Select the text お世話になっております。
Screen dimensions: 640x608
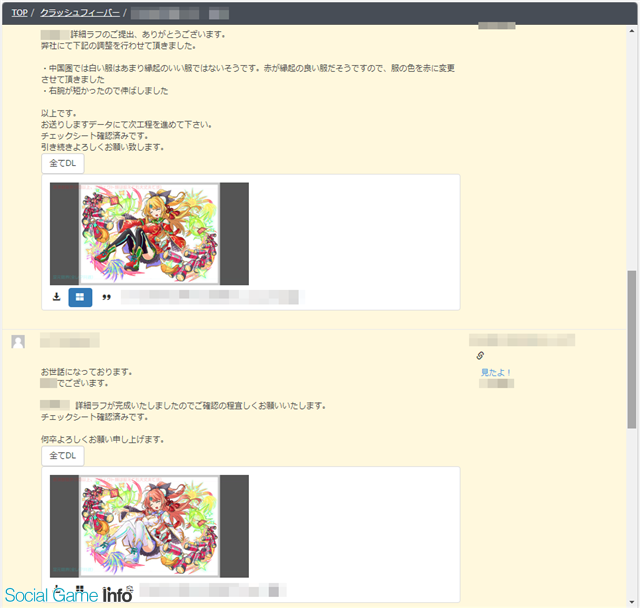pyautogui.click(x=87, y=372)
